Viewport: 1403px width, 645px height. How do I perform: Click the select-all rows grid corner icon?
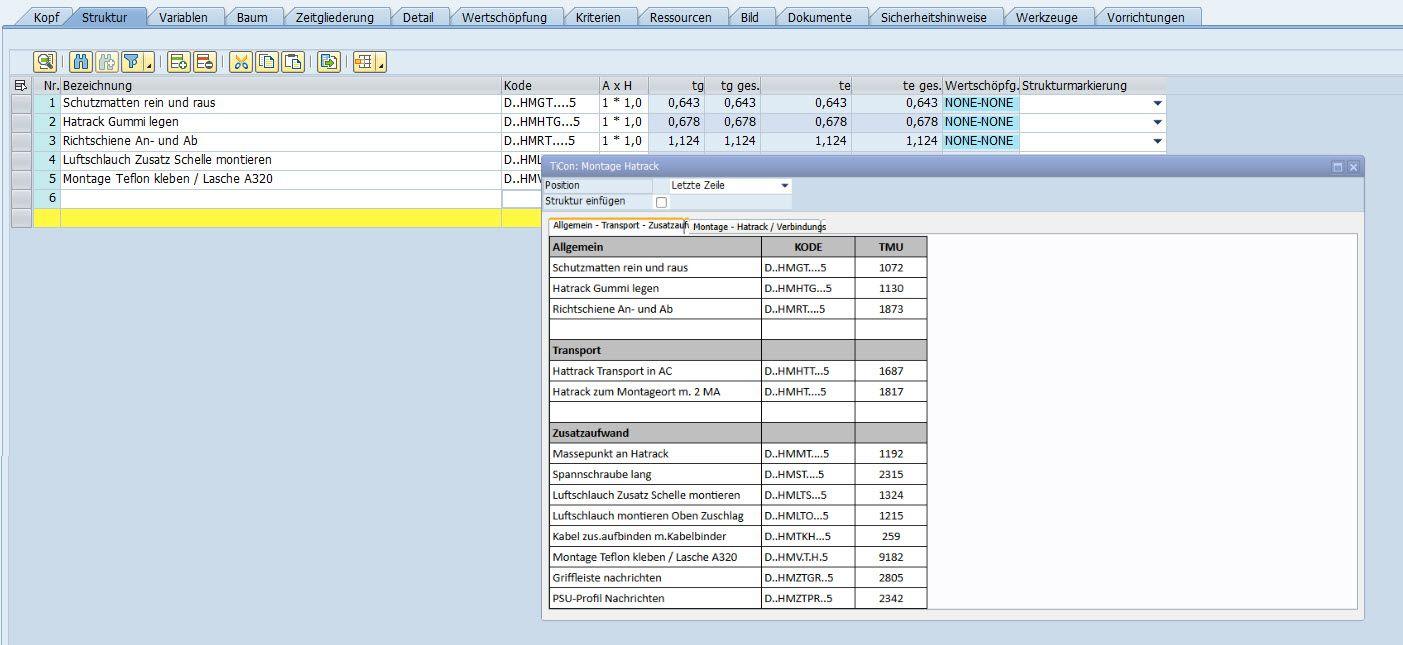pyautogui.click(x=21, y=86)
